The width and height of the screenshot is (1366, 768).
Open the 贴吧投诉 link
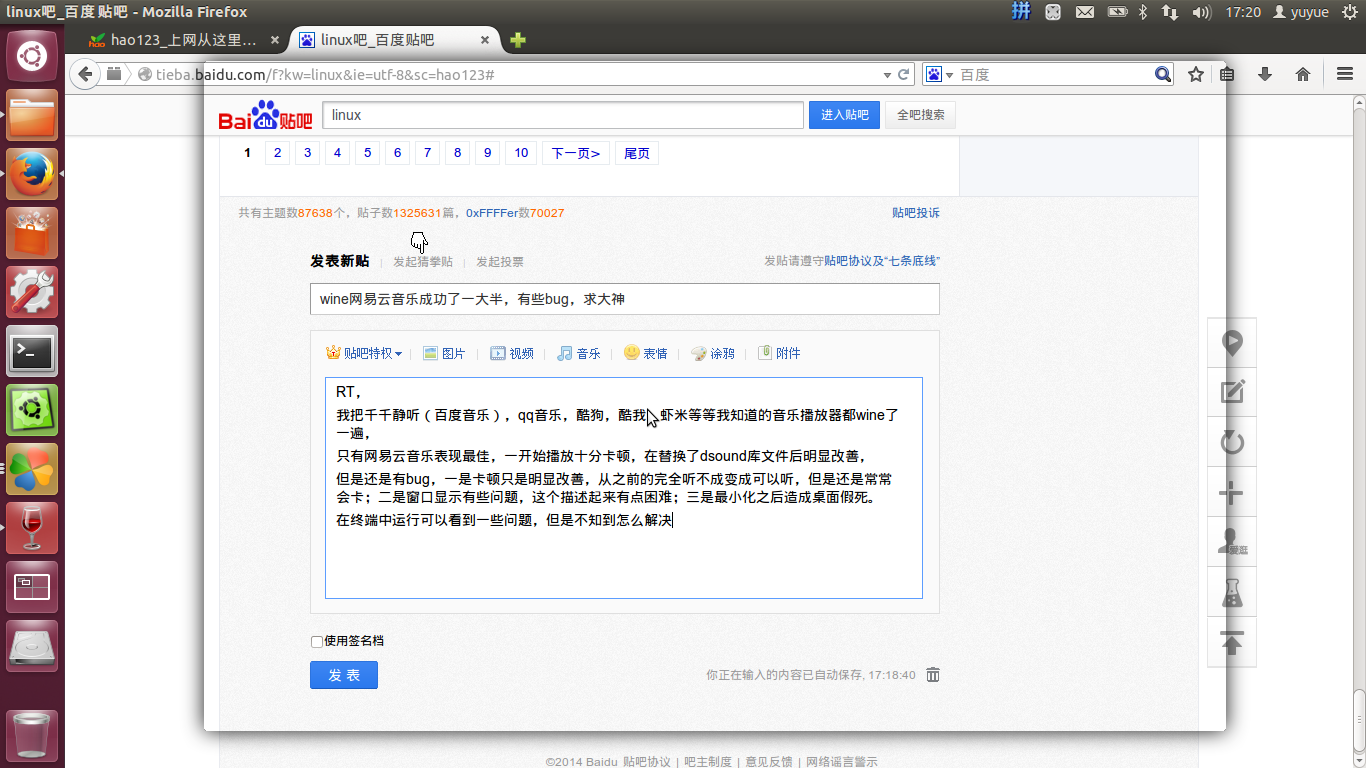(x=916, y=213)
